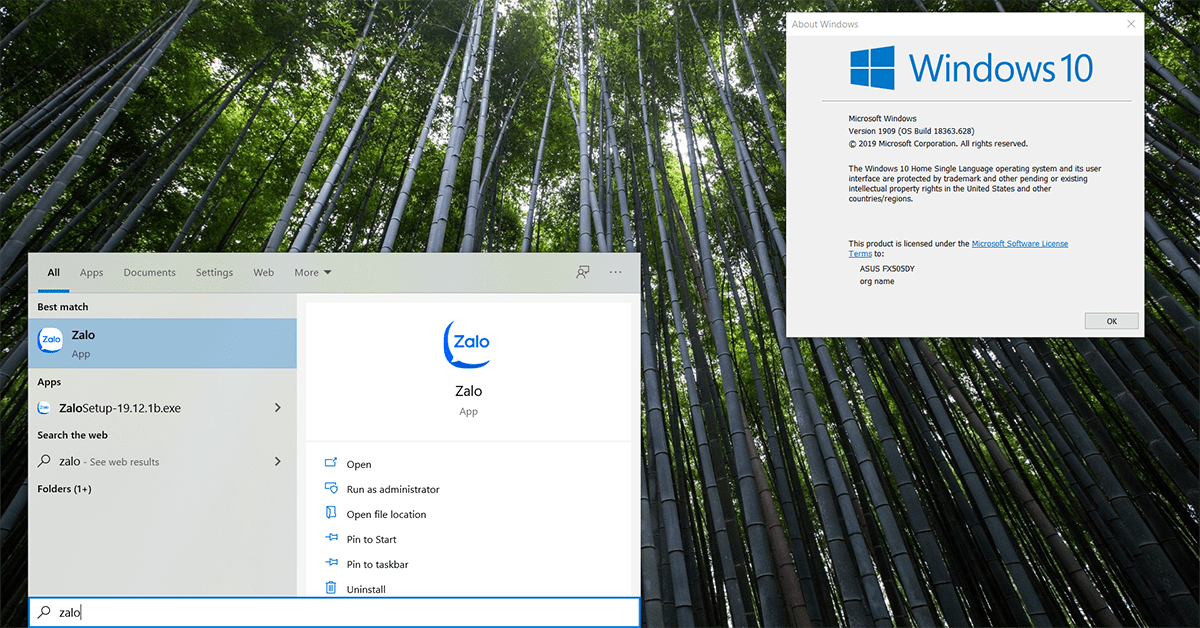Expand the More filter dropdown
This screenshot has width=1200, height=628.
[x=312, y=272]
